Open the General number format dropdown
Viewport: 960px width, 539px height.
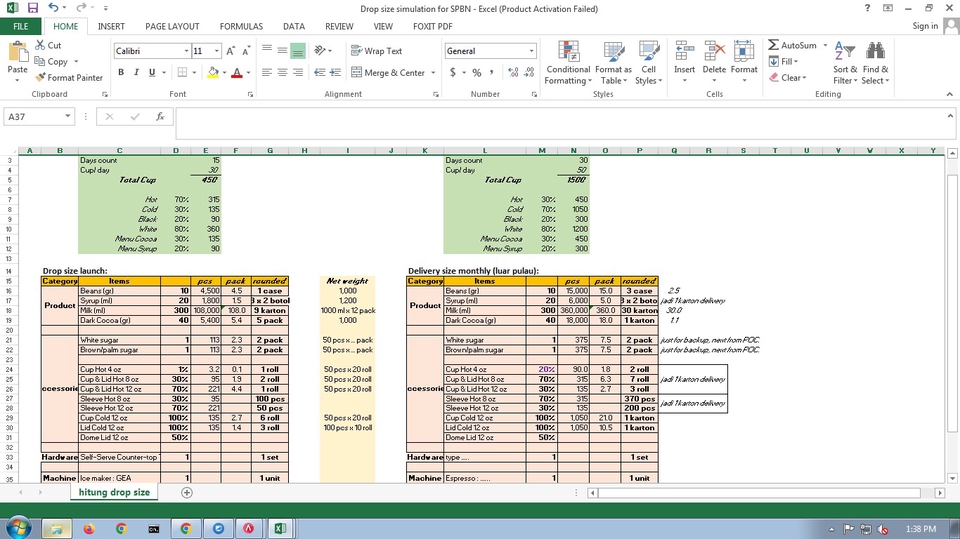[531, 51]
